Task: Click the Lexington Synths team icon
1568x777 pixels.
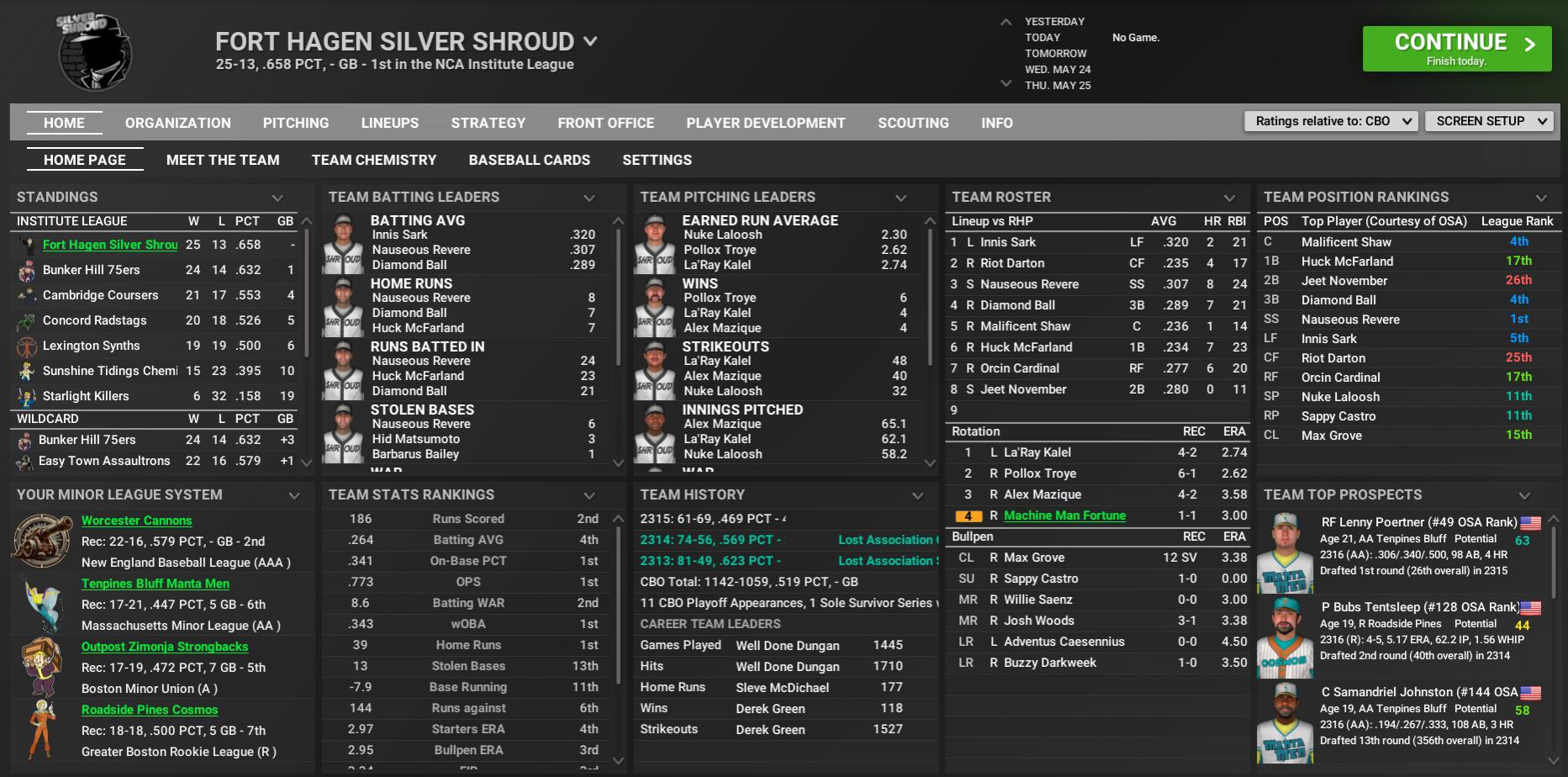Action: [x=28, y=346]
